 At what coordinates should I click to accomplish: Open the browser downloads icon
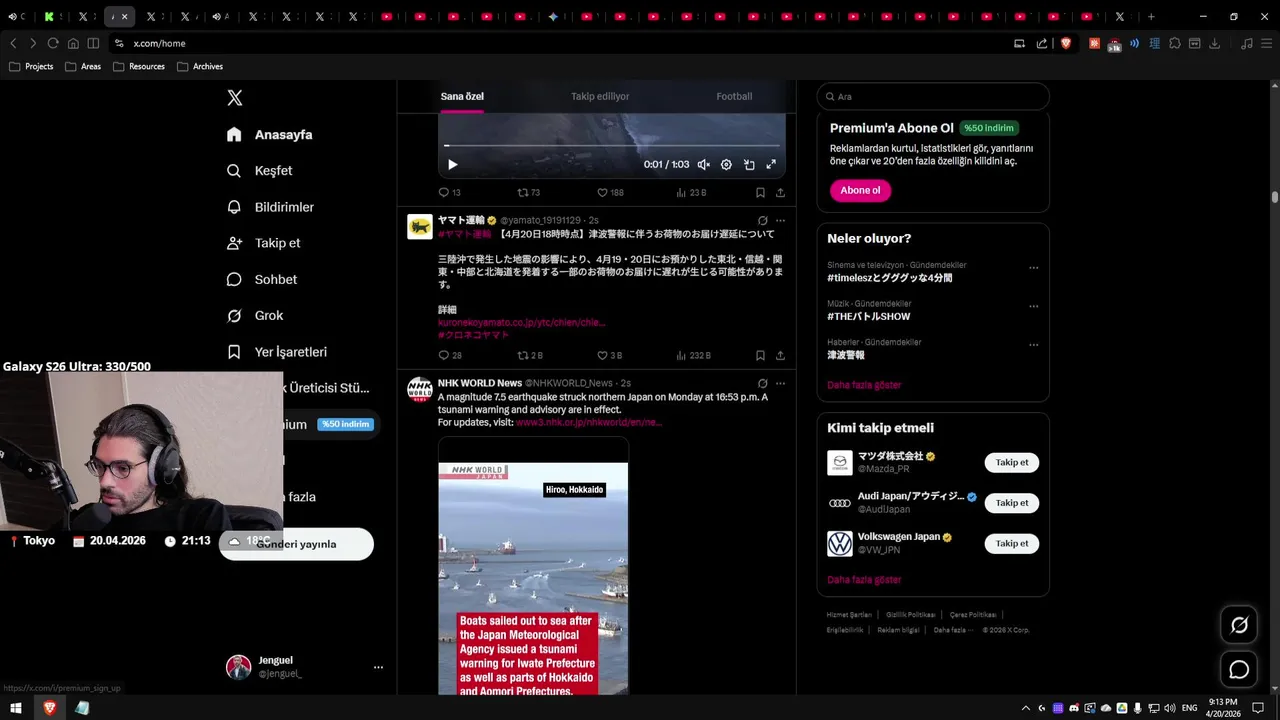pos(1215,43)
